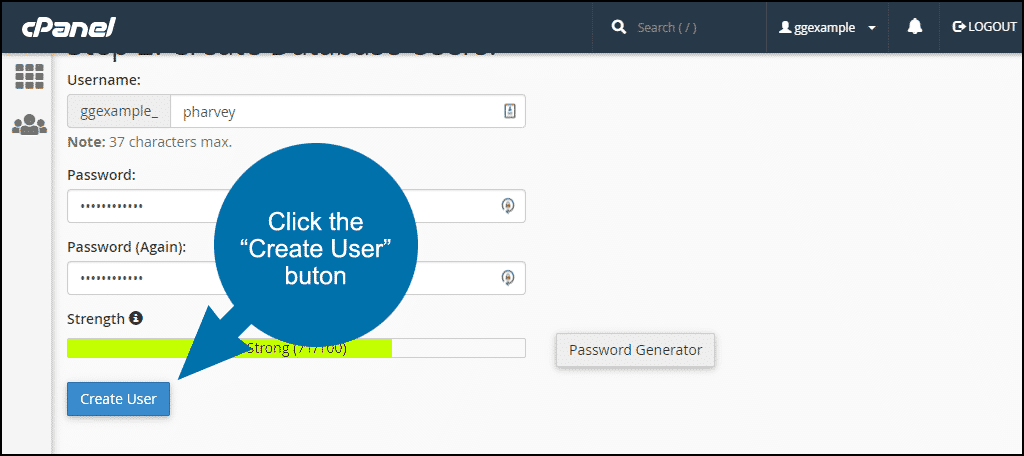
Task: Click the cPanel logo
Action: coord(69,26)
